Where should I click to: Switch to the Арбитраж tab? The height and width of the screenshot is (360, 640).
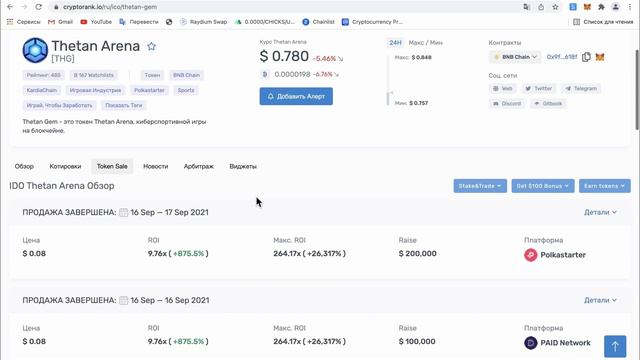point(198,167)
